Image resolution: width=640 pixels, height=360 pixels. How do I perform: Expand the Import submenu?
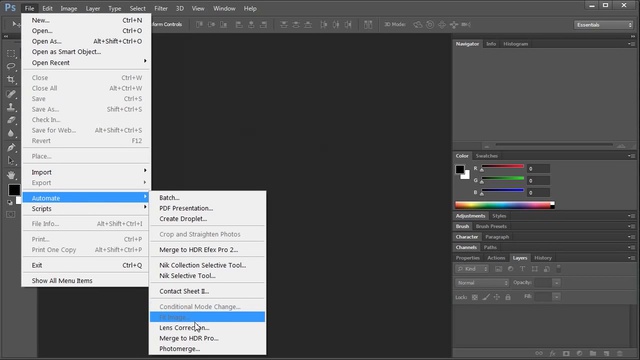[x=86, y=172]
